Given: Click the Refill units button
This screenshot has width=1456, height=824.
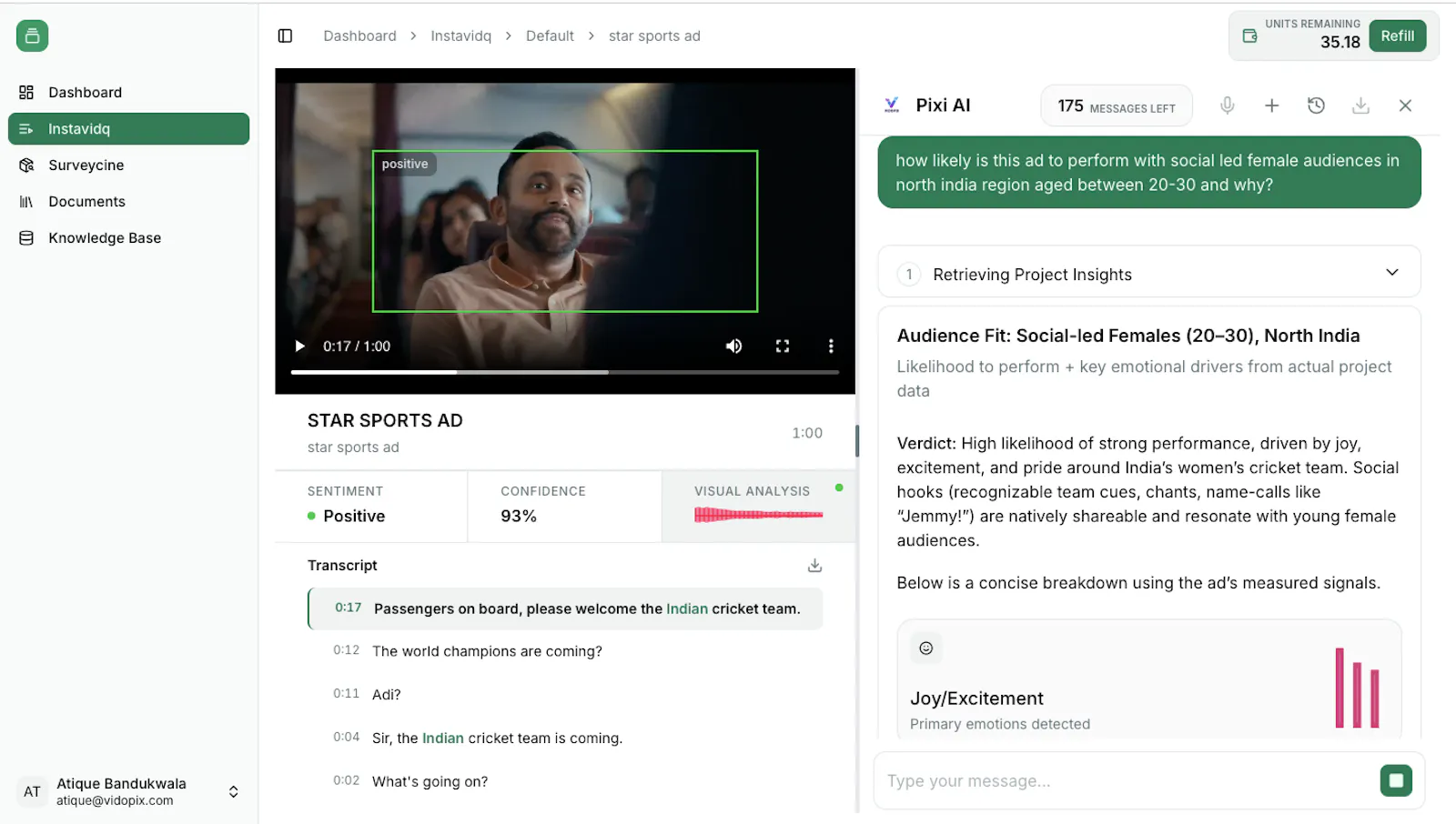Looking at the screenshot, I should (x=1397, y=35).
